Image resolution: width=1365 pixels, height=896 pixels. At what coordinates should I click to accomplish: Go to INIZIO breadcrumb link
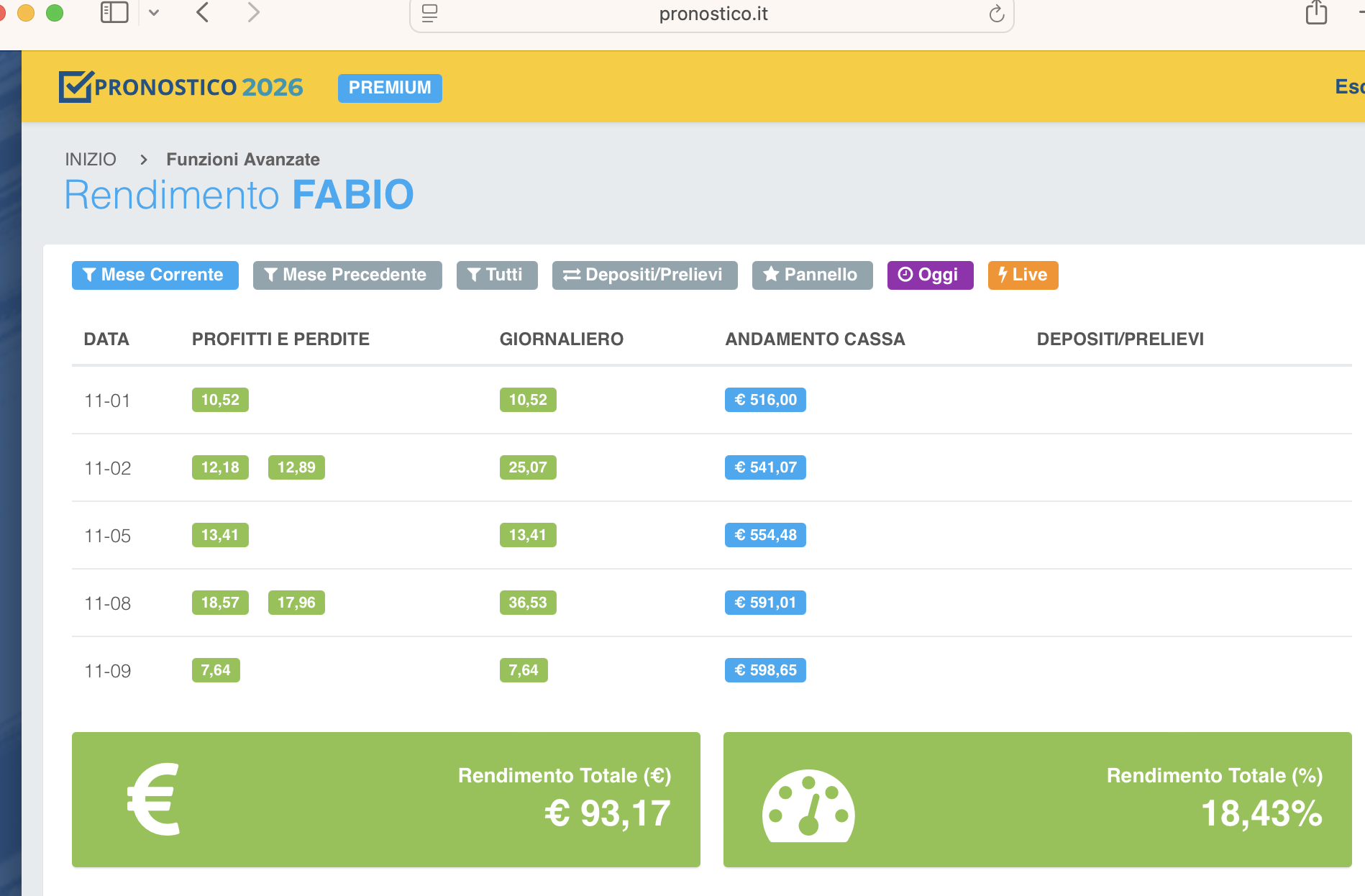point(91,159)
